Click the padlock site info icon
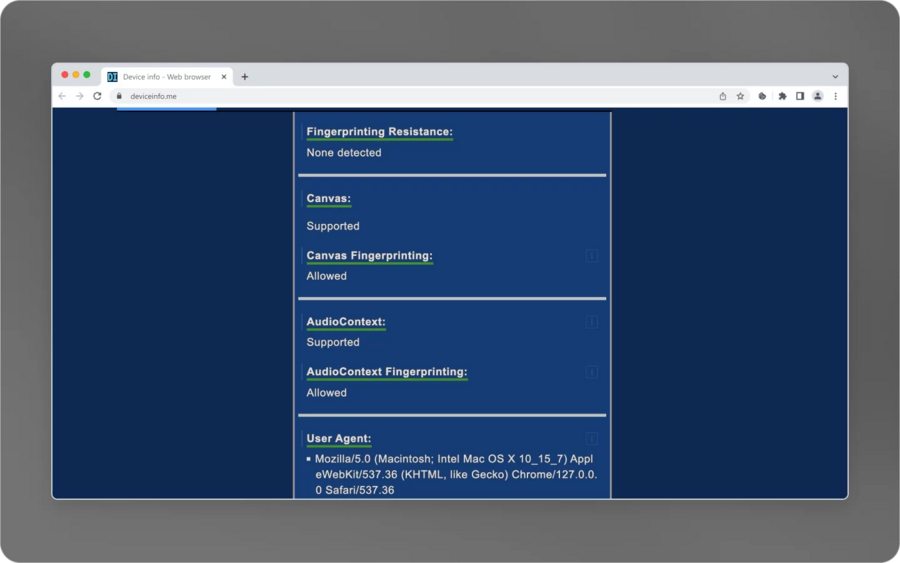Screen dimensions: 900x563 coord(119,96)
